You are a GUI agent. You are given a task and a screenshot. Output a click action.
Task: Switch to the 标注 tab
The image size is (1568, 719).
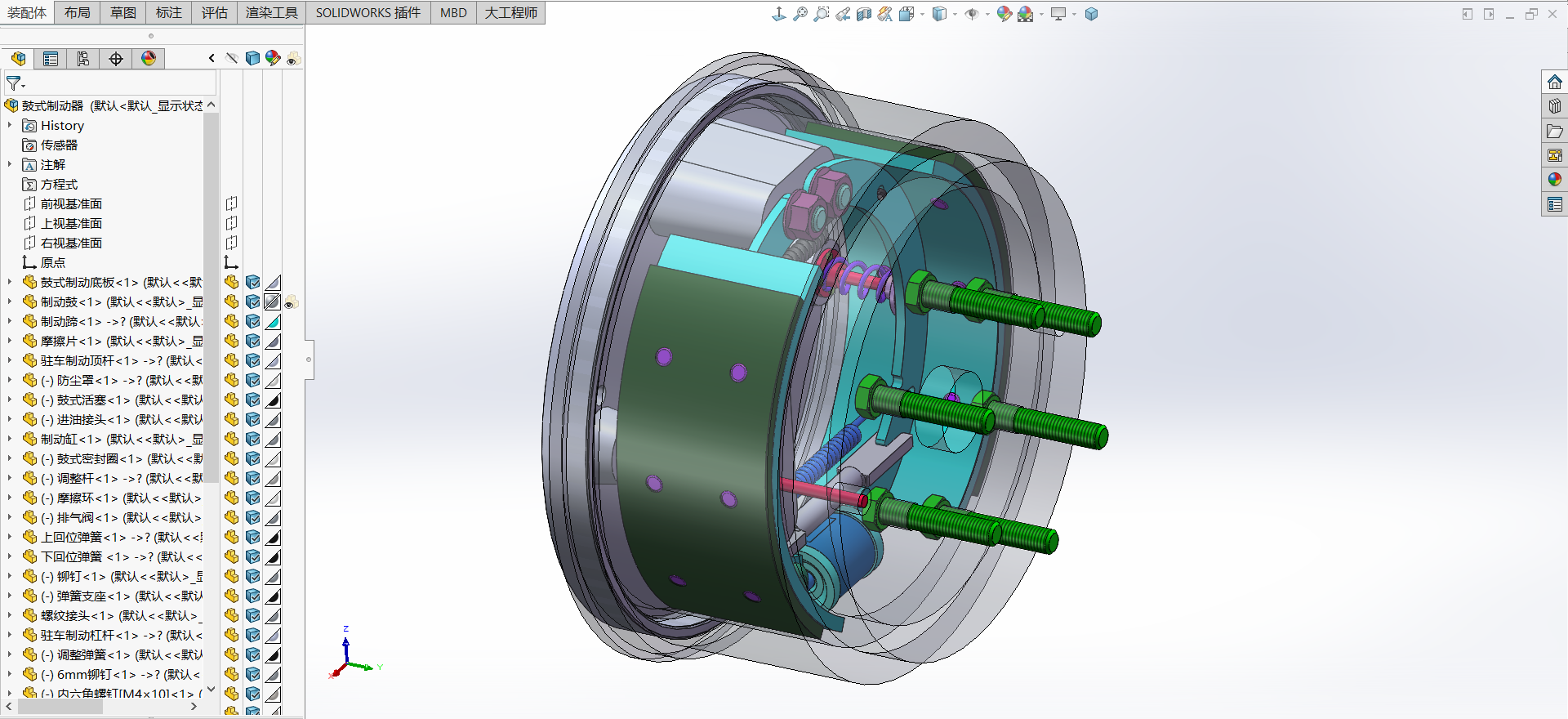tap(169, 12)
